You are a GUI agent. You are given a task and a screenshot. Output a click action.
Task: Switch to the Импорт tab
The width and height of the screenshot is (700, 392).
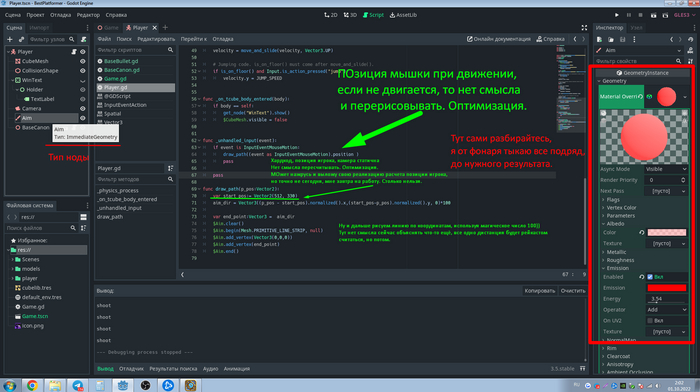[x=39, y=28]
